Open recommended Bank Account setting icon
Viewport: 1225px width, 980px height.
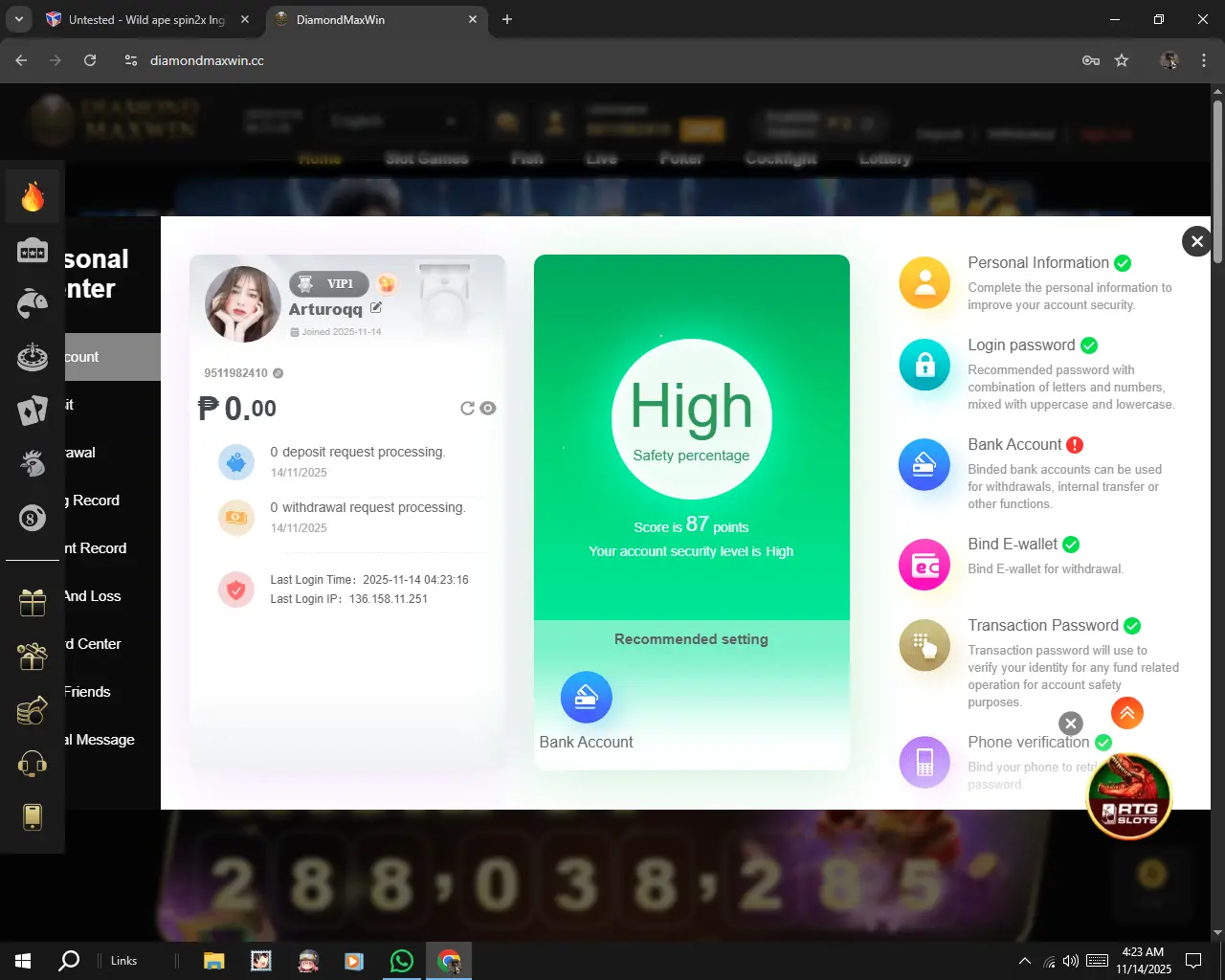click(586, 698)
